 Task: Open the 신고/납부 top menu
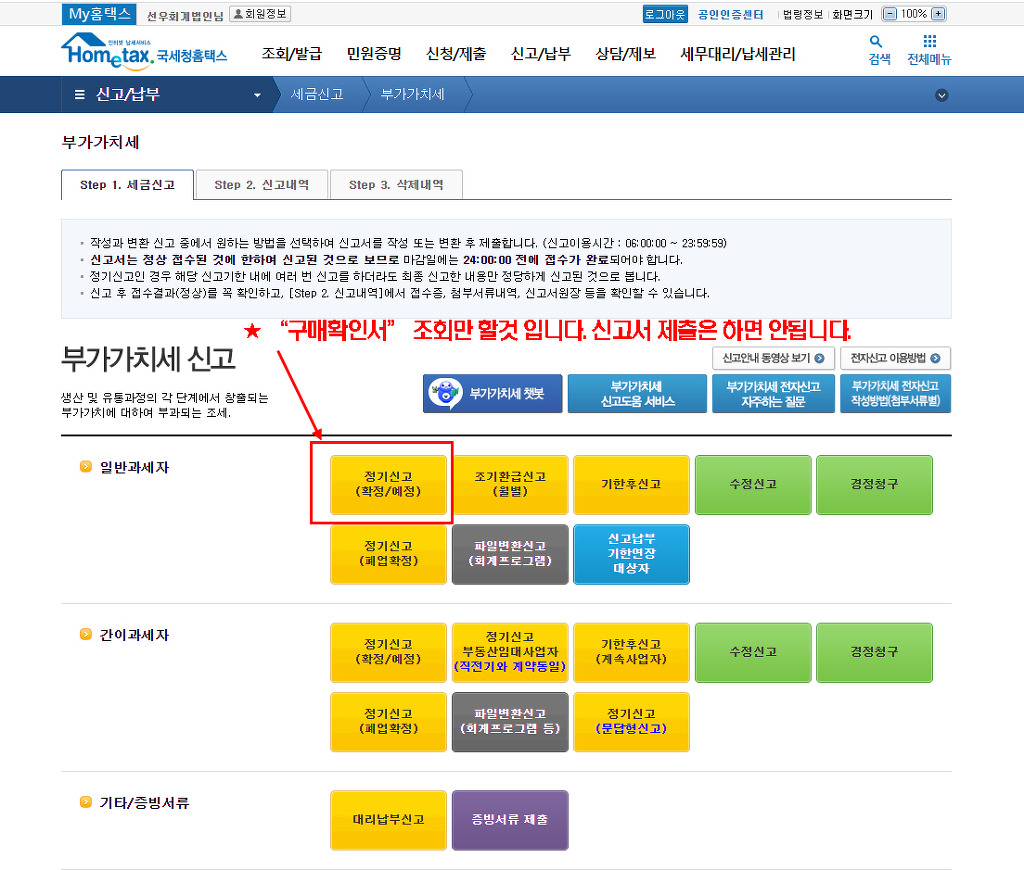541,54
